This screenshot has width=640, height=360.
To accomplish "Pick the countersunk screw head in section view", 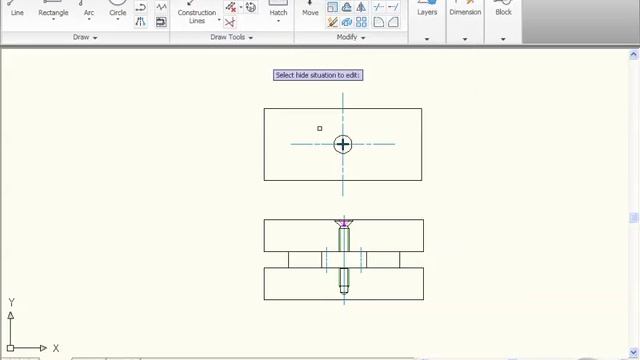I will (344, 223).
